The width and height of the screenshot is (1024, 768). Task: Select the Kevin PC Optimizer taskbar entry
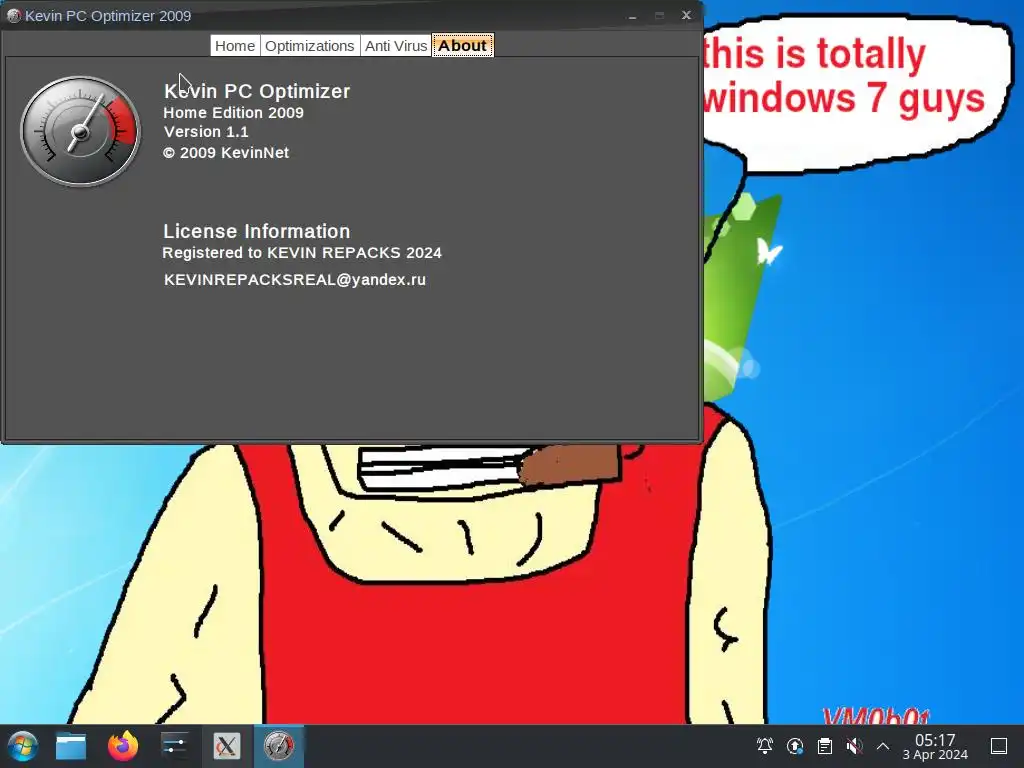279,746
